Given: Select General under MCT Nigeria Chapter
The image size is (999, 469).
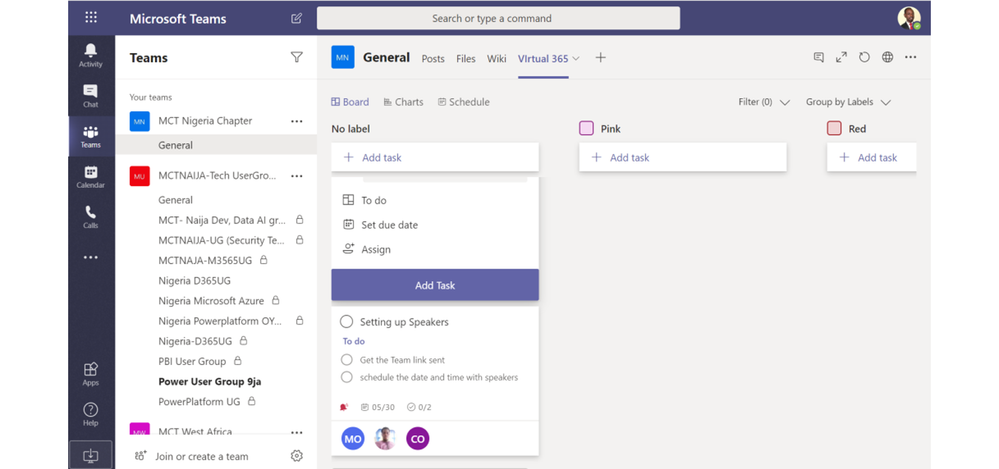Looking at the screenshot, I should tap(216, 145).
